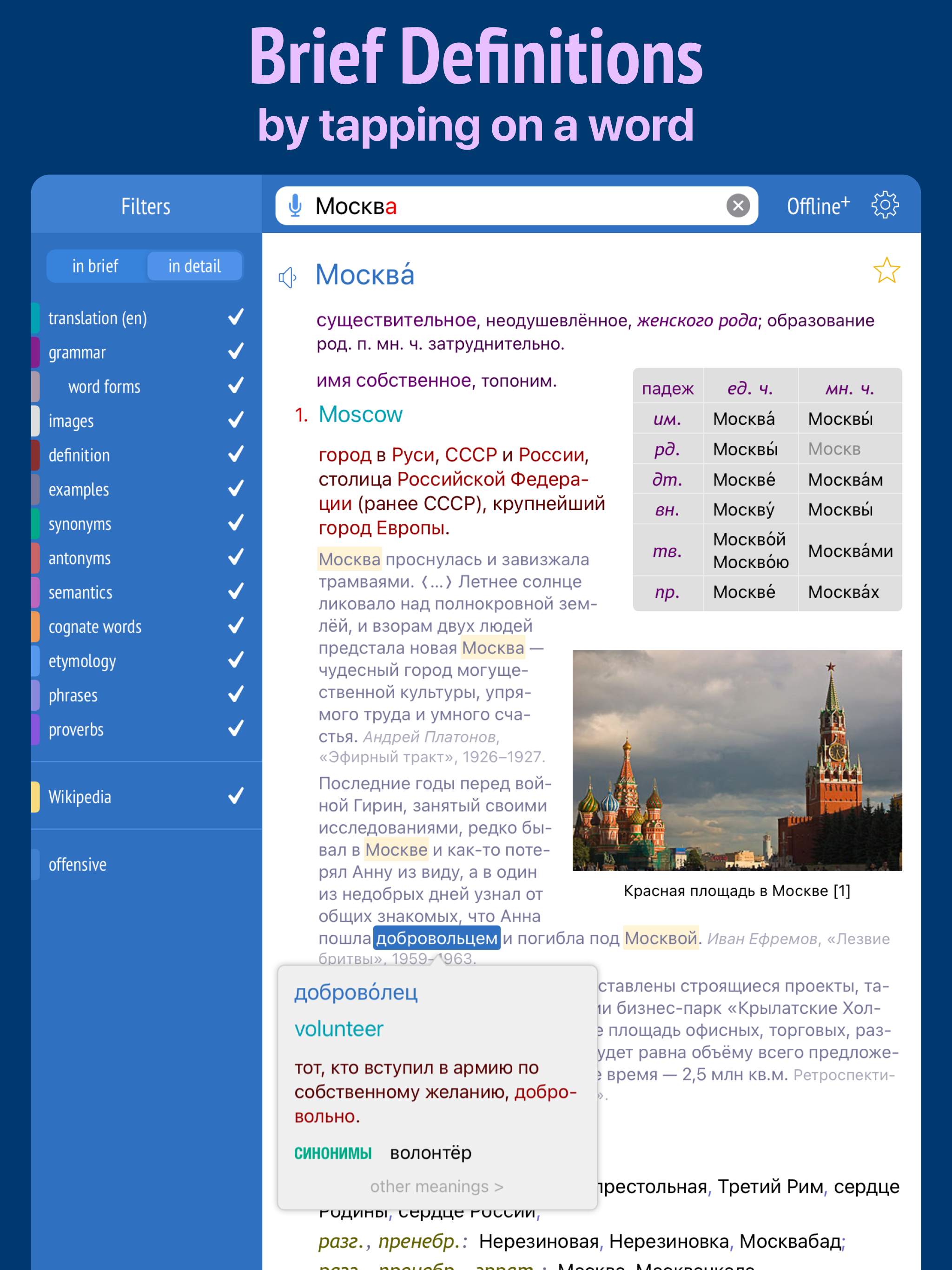Viewport: 952px width, 1270px height.
Task: Switch to the 'in brief' view
Action: click(x=95, y=266)
